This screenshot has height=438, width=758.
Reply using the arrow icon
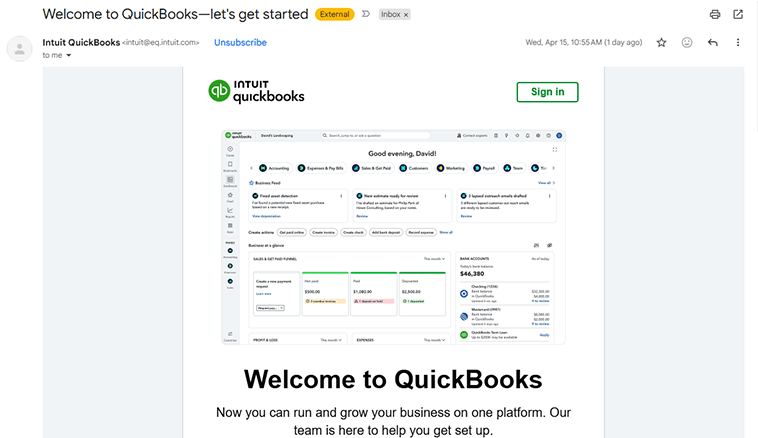(713, 43)
